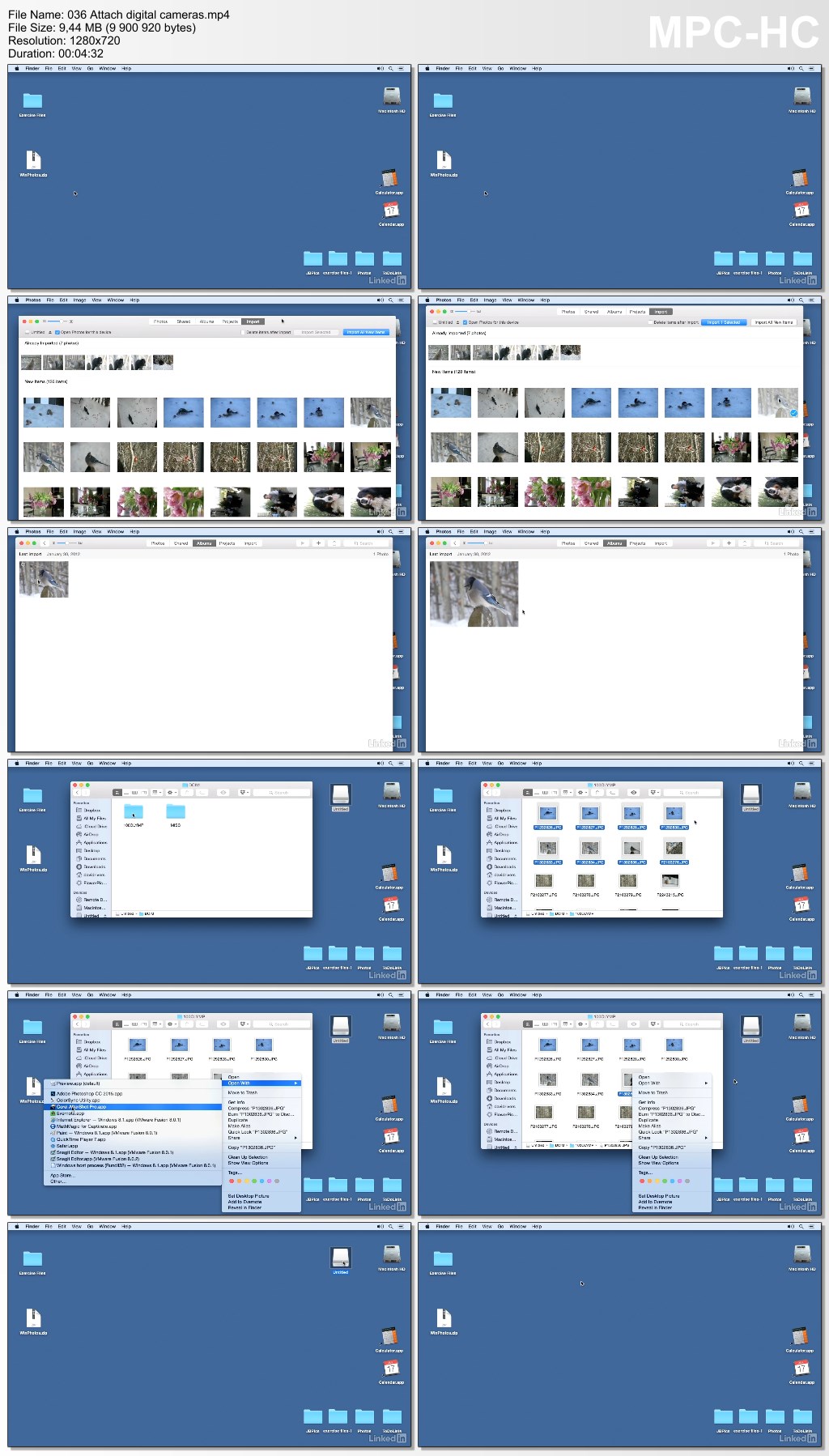Select All My Files in the DCIM window sidebar
The image size is (829, 1456).
coord(94,818)
